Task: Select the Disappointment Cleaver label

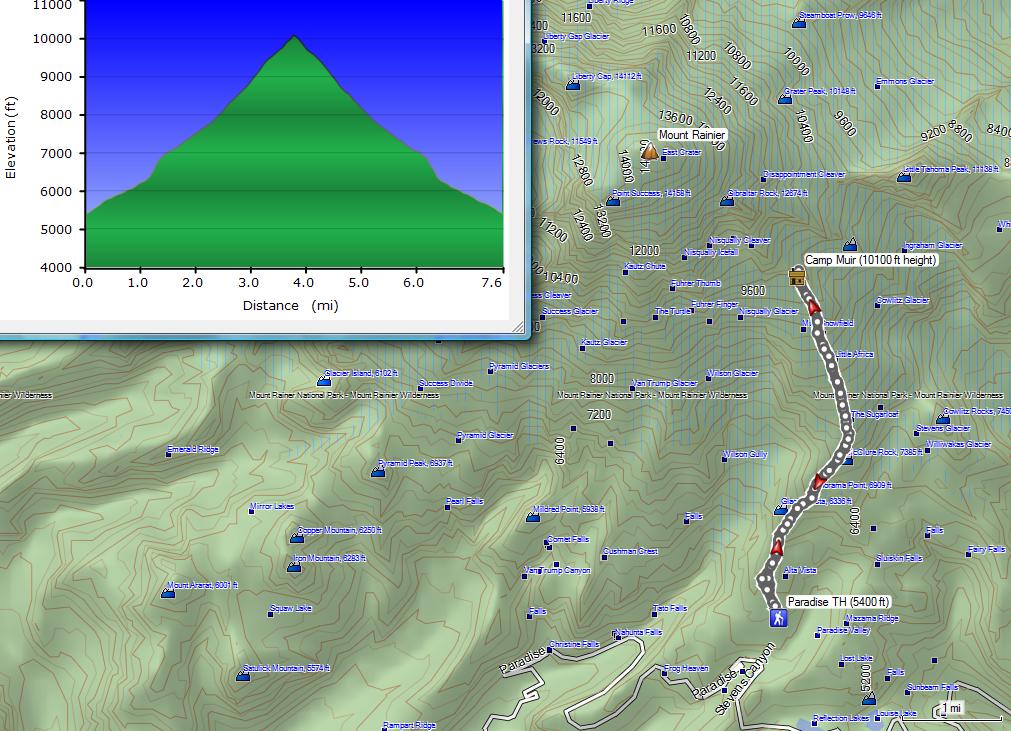Action: [803, 174]
